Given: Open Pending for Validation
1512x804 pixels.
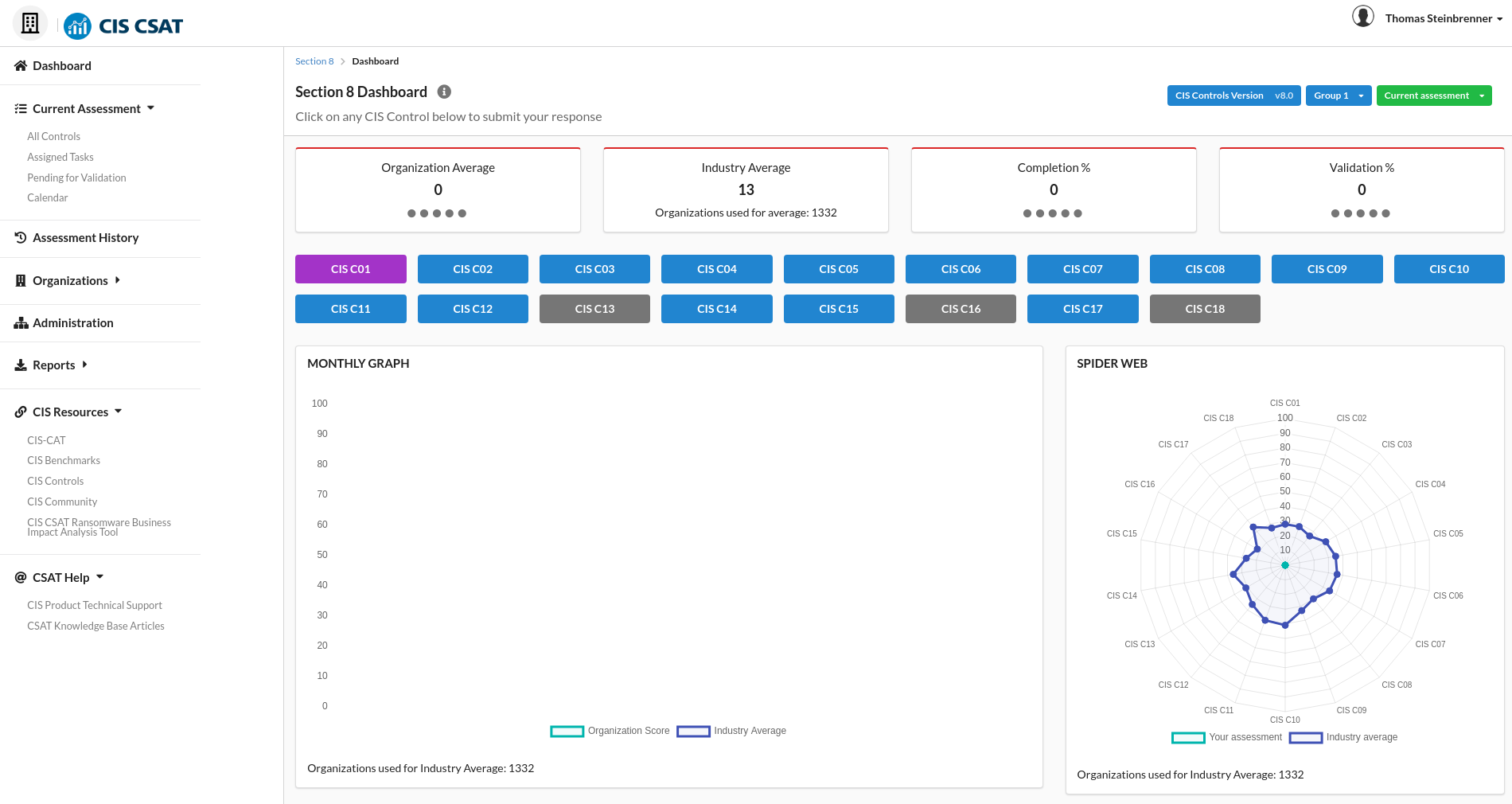Looking at the screenshot, I should point(76,178).
